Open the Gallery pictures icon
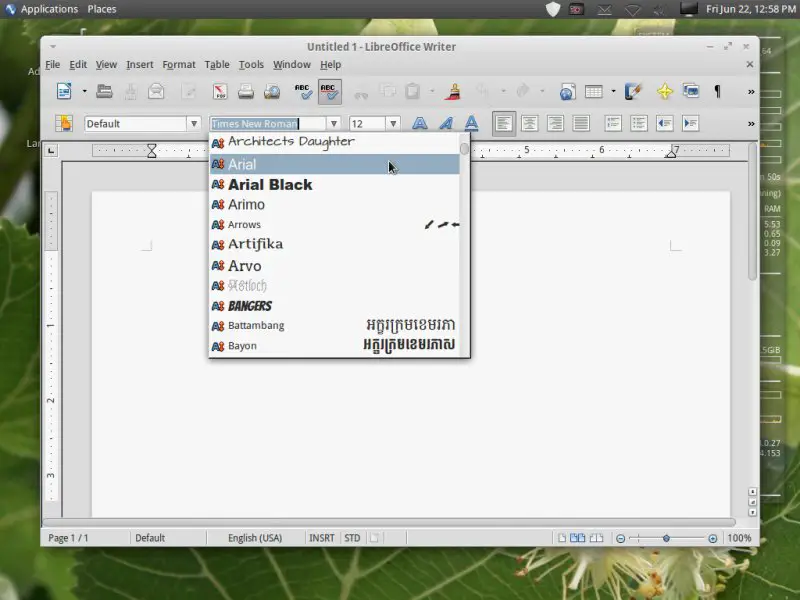Viewport: 800px width, 600px height. point(691,91)
